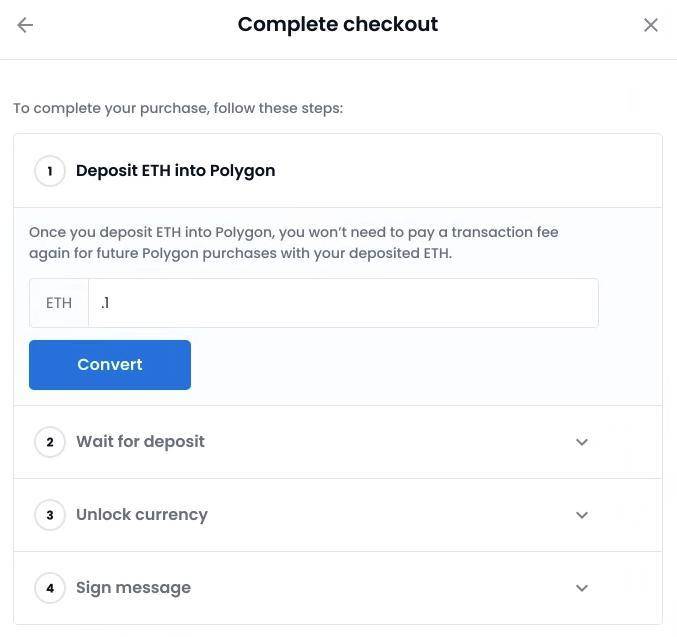
Task: Click the step 2 number circle
Action: coord(50,442)
